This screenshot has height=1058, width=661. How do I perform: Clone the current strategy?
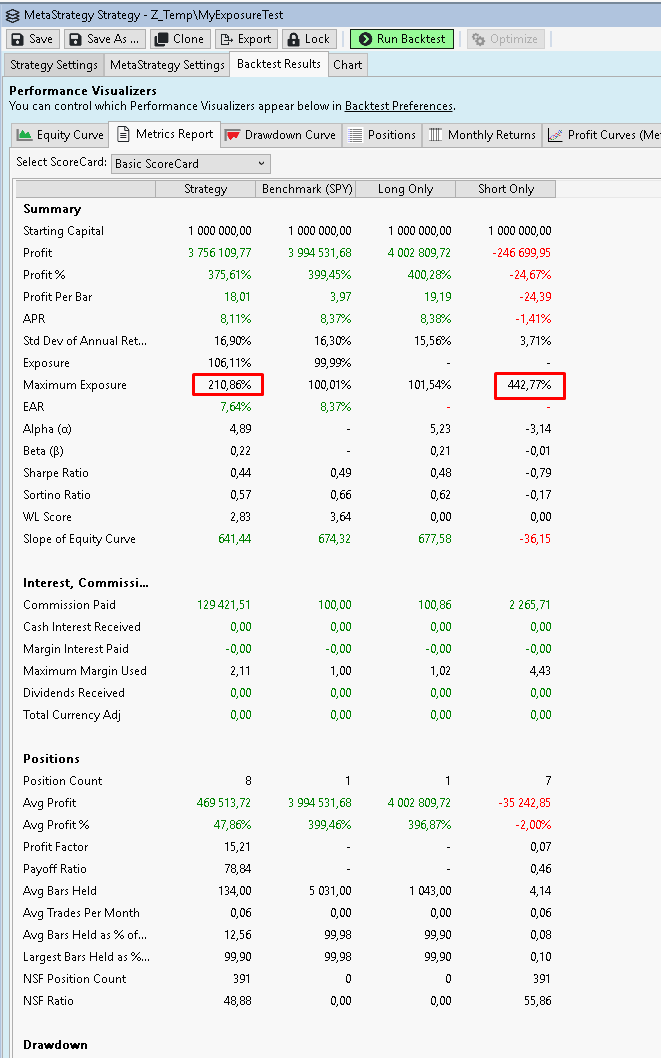pyautogui.click(x=179, y=39)
